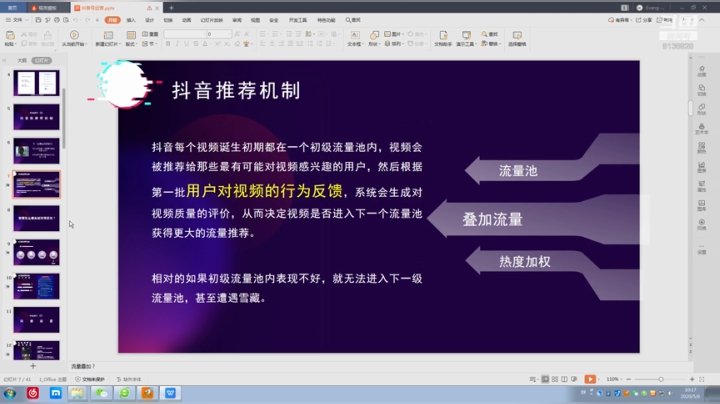Open the 开发工具 Developer Tools tab
The width and height of the screenshot is (720, 404).
click(x=298, y=20)
